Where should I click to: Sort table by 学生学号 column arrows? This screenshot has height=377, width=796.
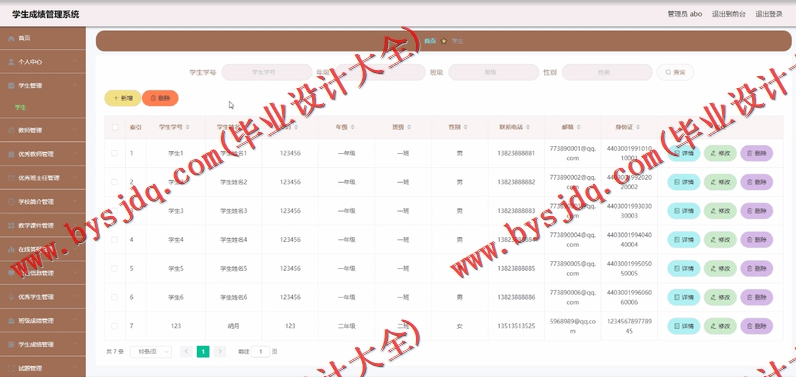187,127
